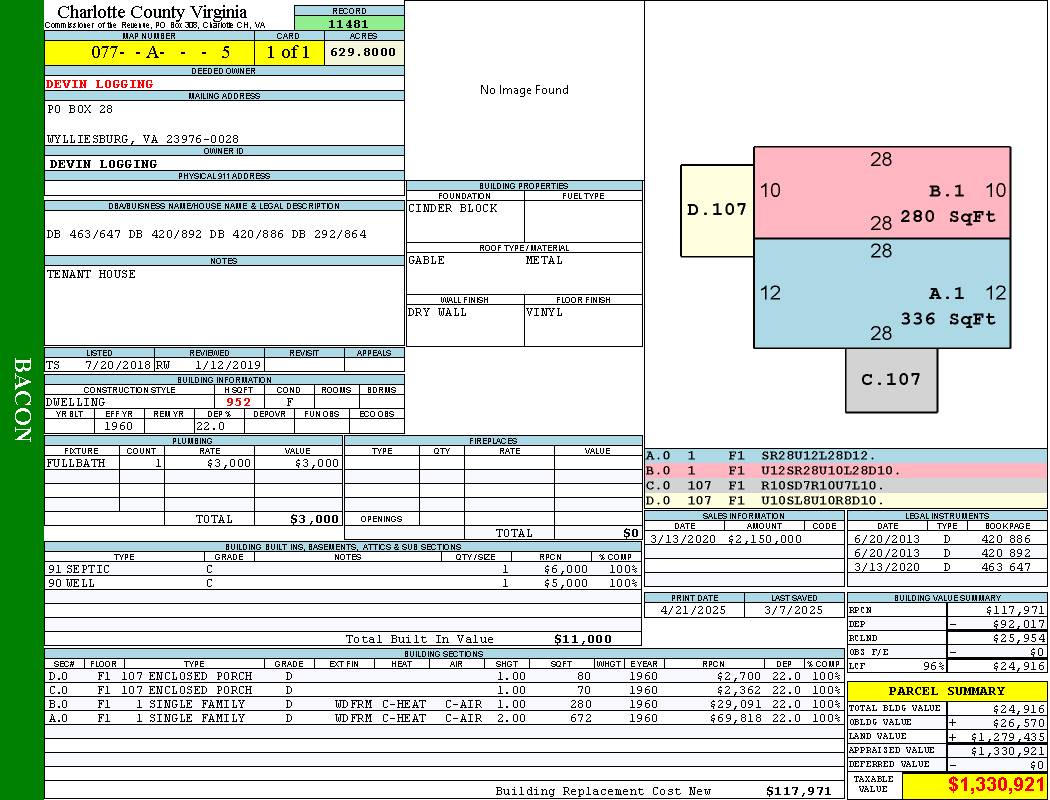The height and width of the screenshot is (800, 1050).
Task: Select legal instrument book/page 463 647
Action: (1006, 567)
